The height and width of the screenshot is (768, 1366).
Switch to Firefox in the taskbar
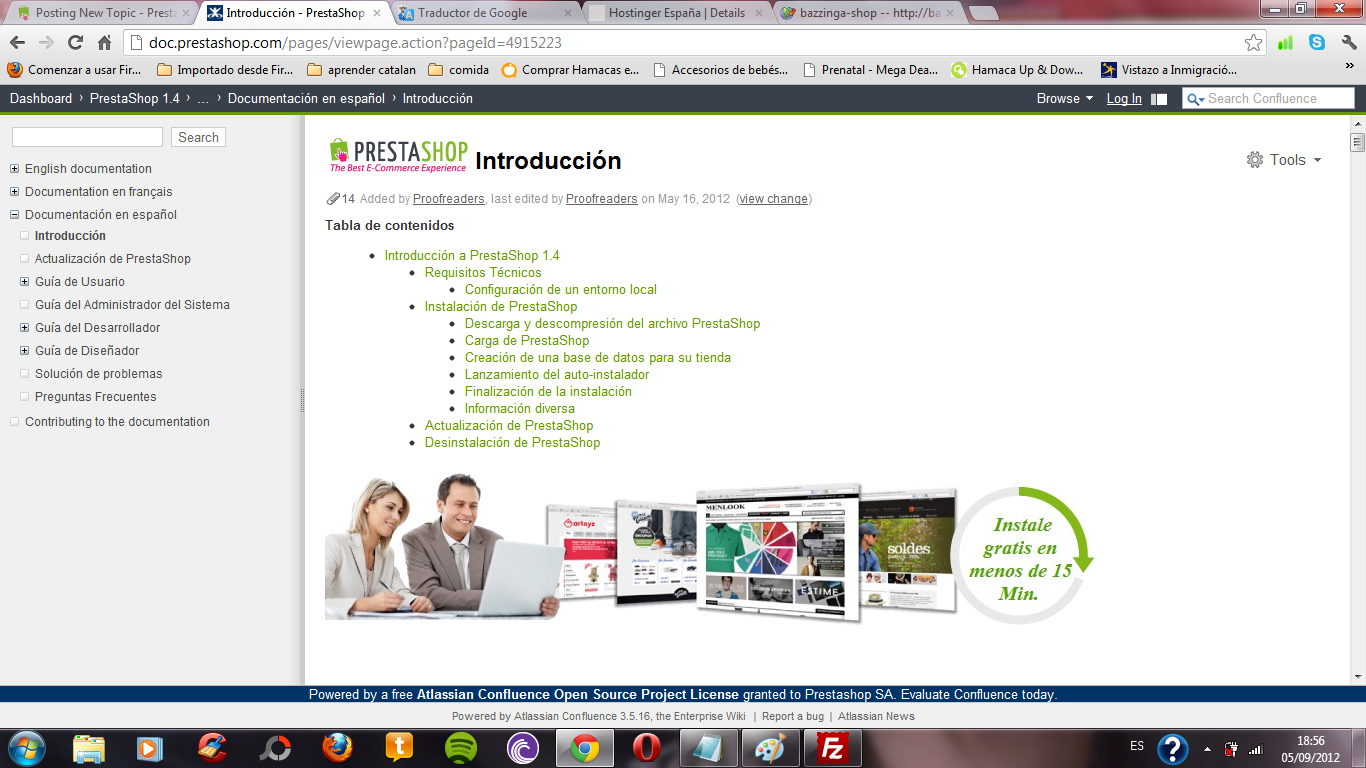pyautogui.click(x=338, y=748)
